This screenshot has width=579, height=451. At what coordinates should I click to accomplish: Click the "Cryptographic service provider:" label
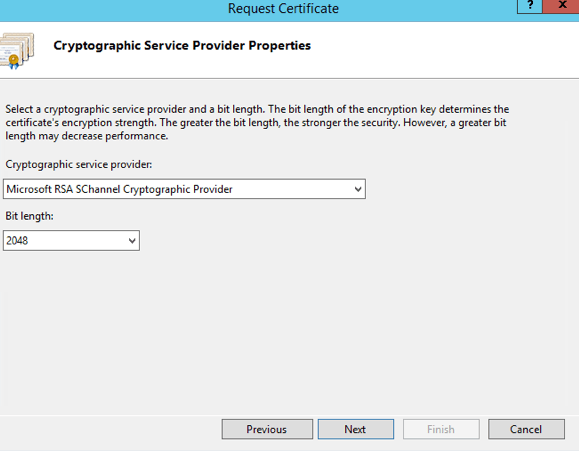(x=79, y=164)
